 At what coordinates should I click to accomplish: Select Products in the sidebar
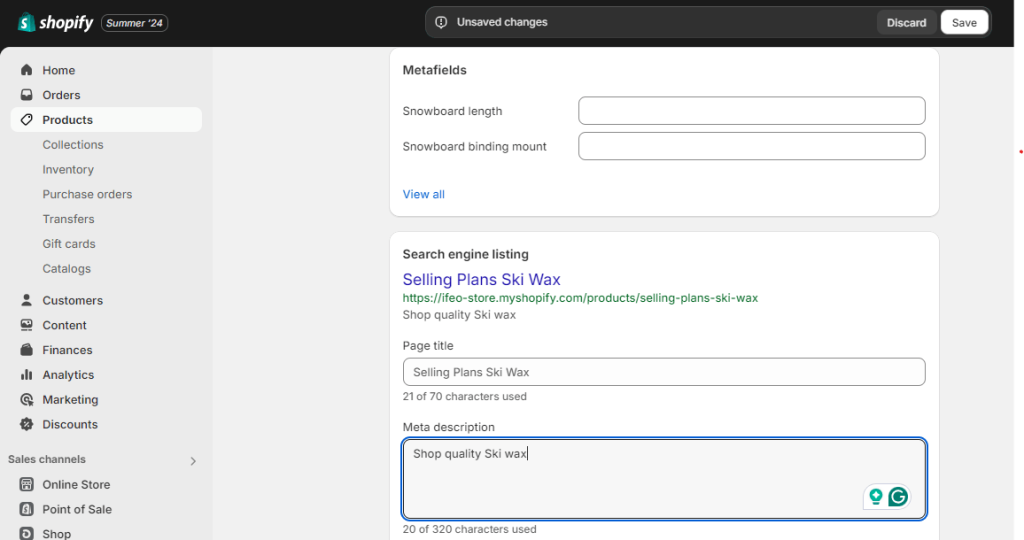[x=106, y=119]
